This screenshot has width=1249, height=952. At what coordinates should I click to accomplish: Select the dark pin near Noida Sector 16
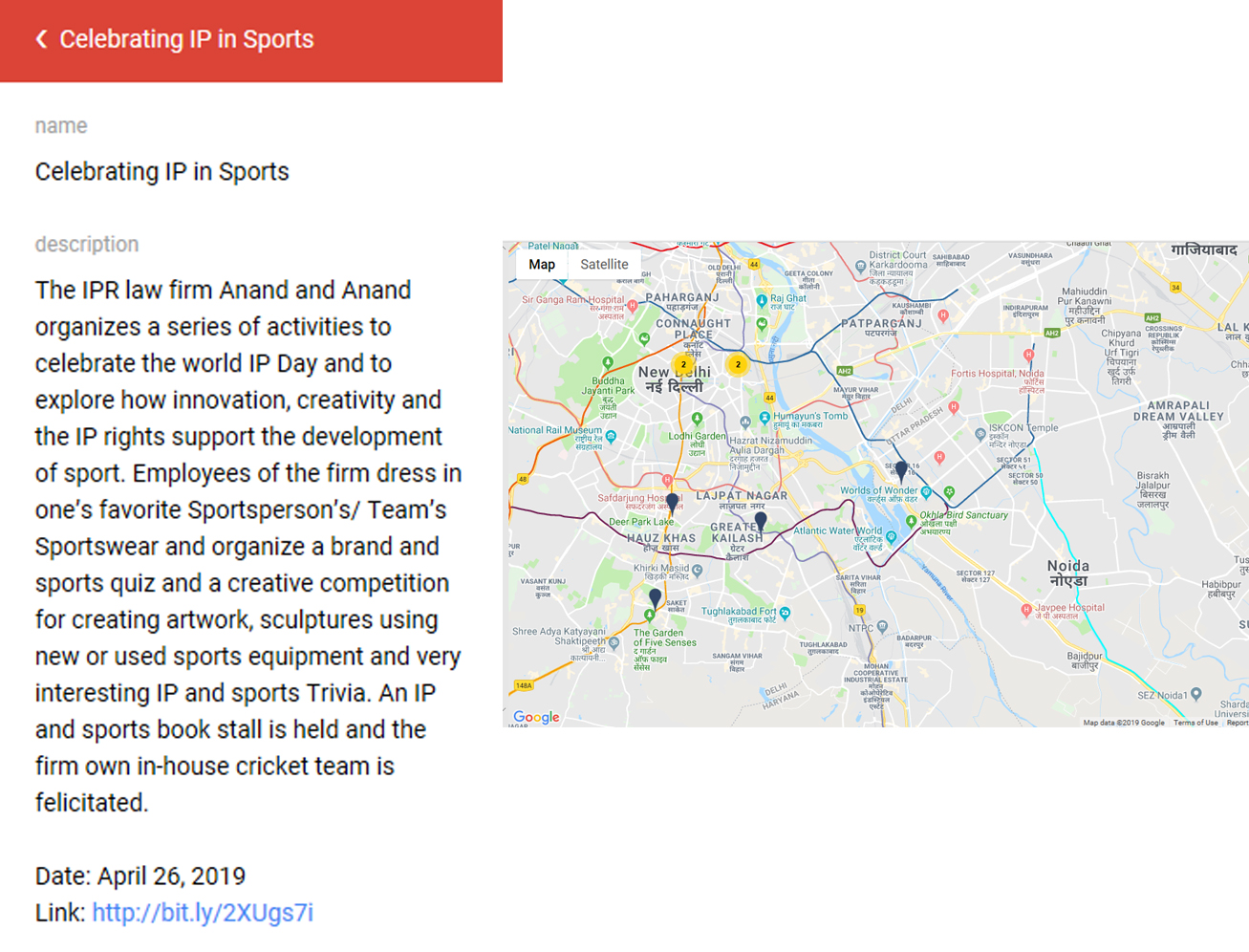tap(901, 471)
